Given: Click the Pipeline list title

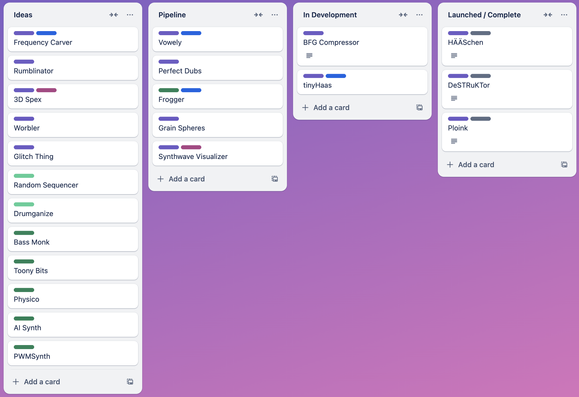Looking at the screenshot, I should (172, 15).
